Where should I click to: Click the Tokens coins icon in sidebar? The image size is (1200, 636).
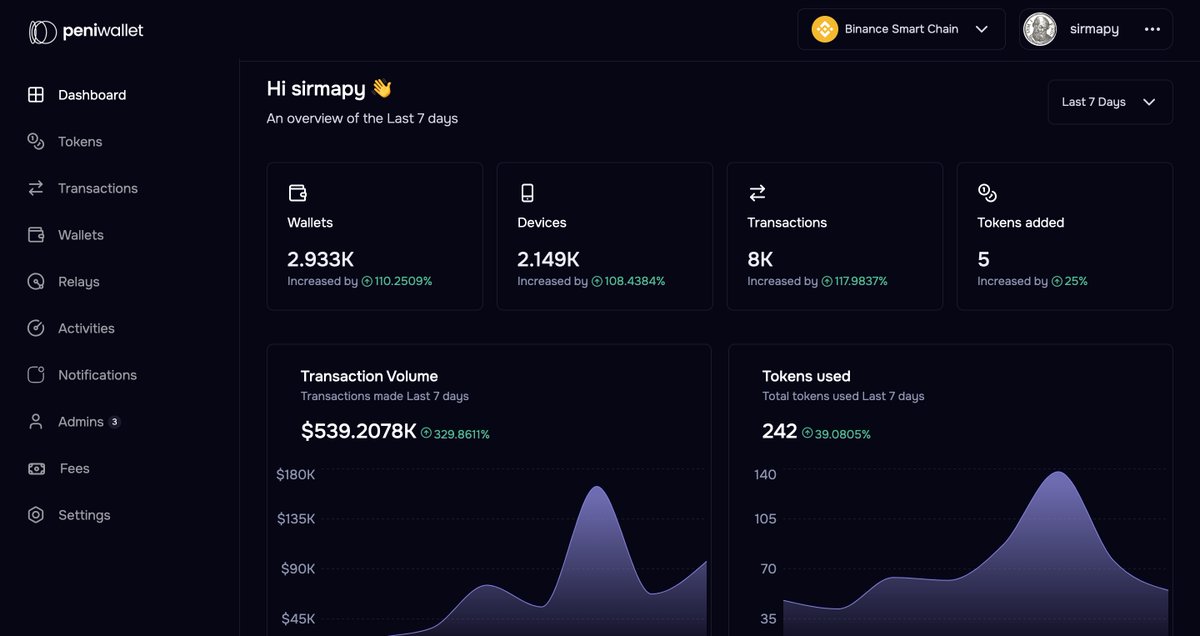36,142
